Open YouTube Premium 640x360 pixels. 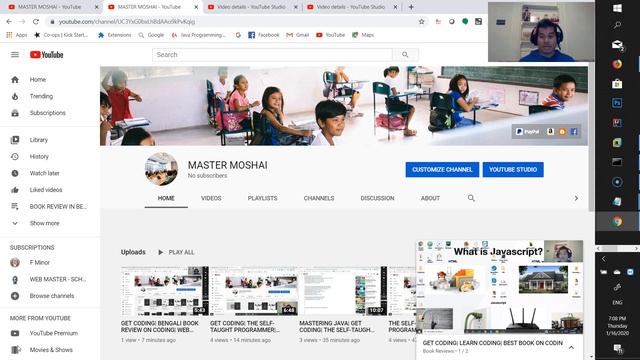tap(53, 333)
